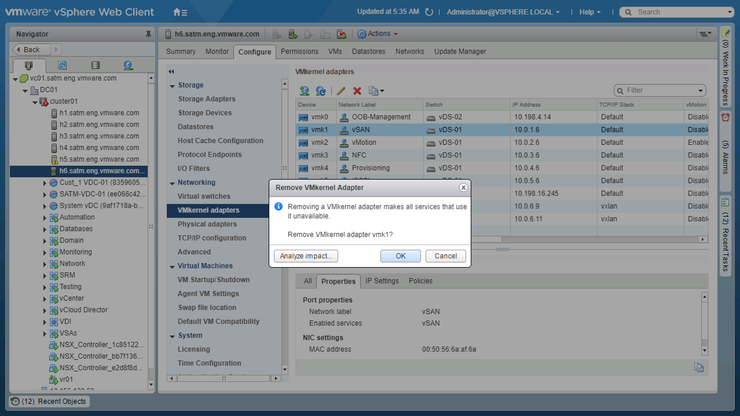Open the Hosts and Clusters navigator view
The height and width of the screenshot is (416, 740).
click(x=29, y=65)
